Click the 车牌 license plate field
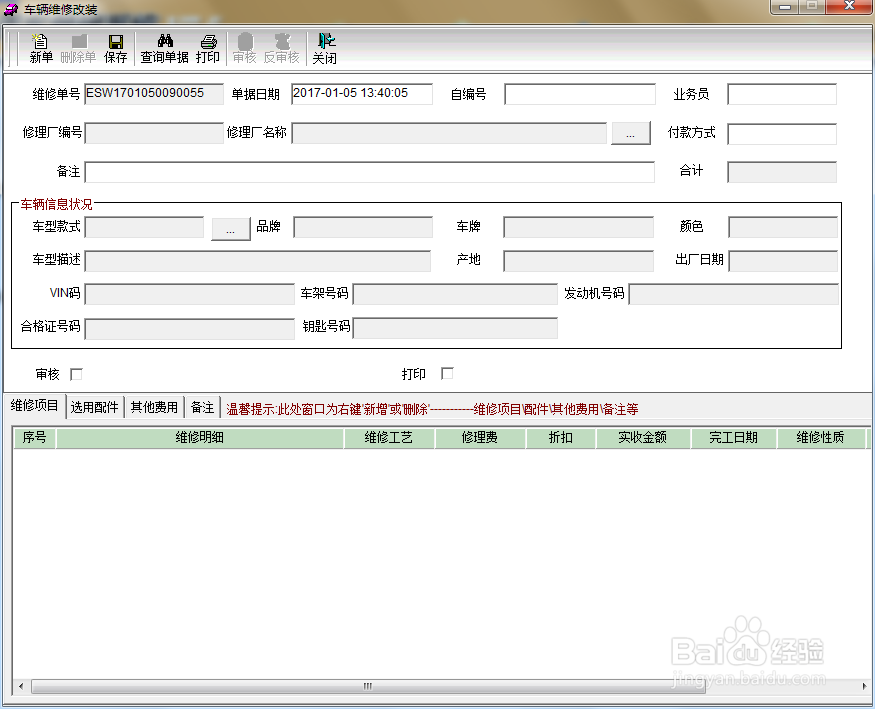 (x=579, y=228)
